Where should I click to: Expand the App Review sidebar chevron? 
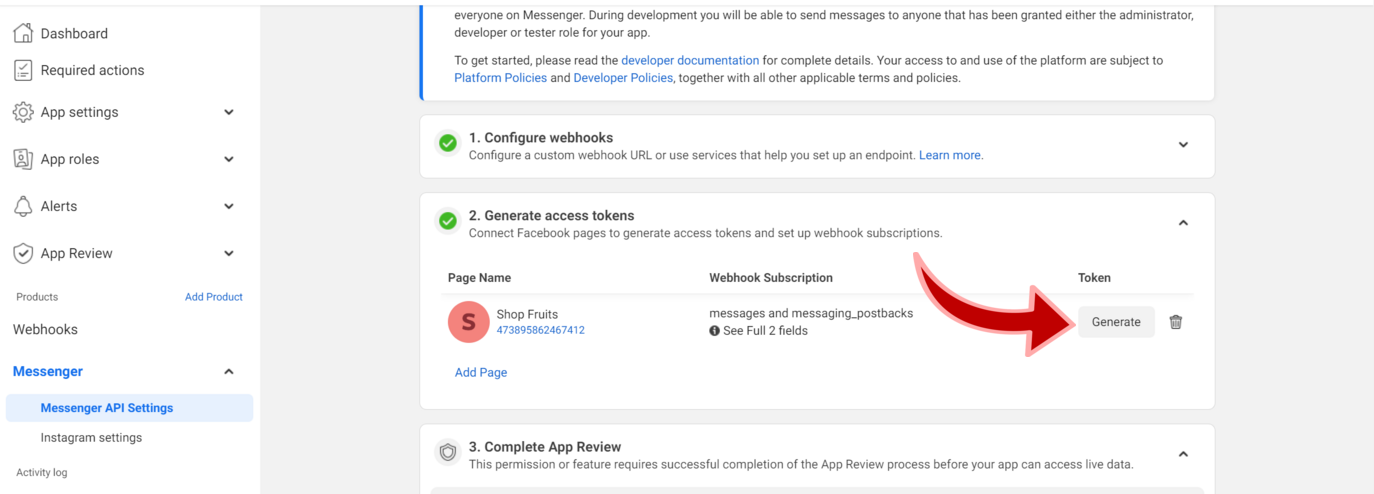[229, 253]
